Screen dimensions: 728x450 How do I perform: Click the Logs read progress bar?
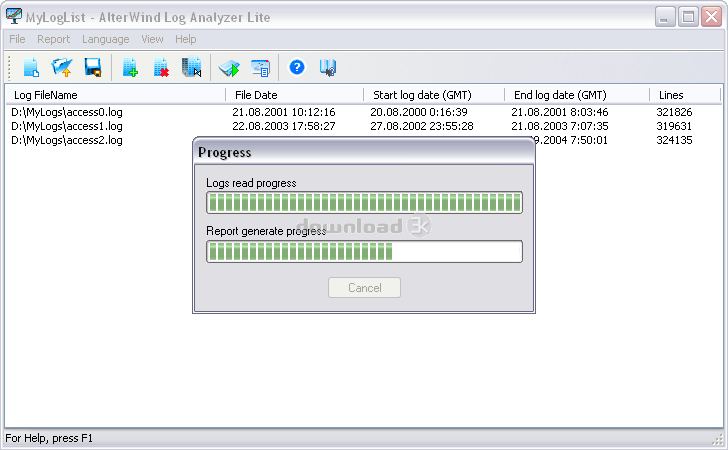tap(364, 203)
